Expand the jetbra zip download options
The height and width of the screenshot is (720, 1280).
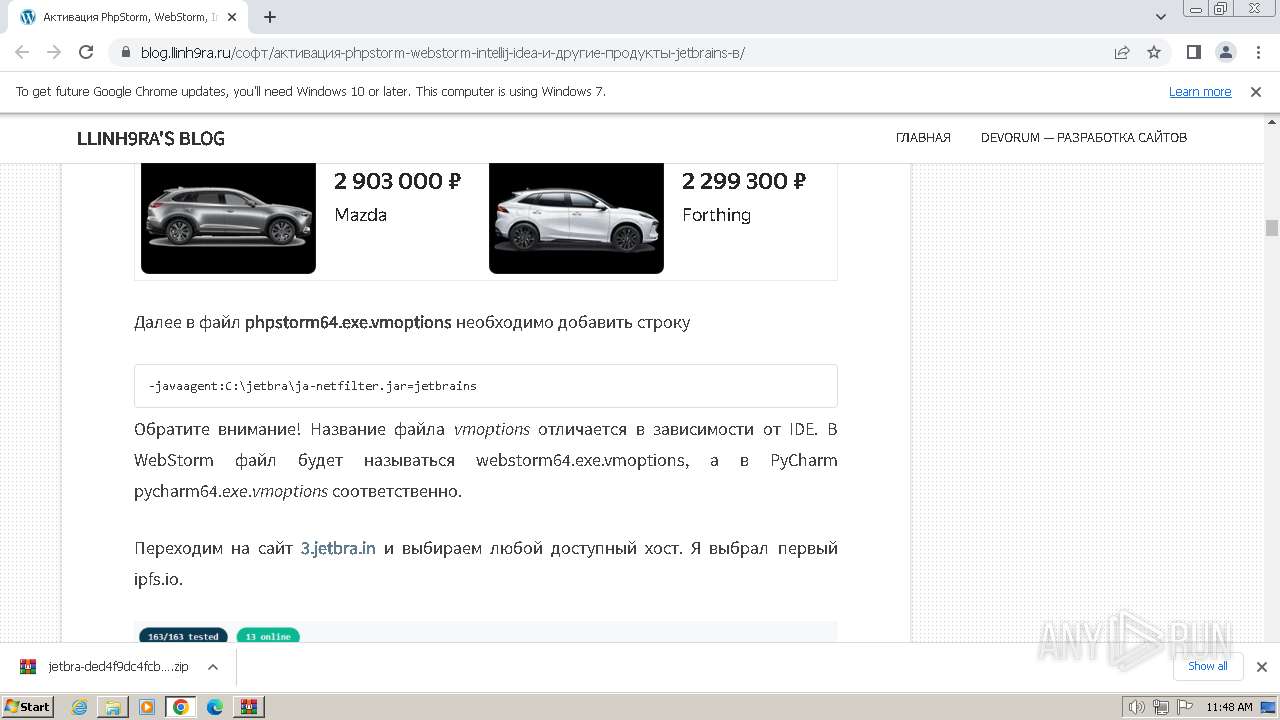[213, 667]
